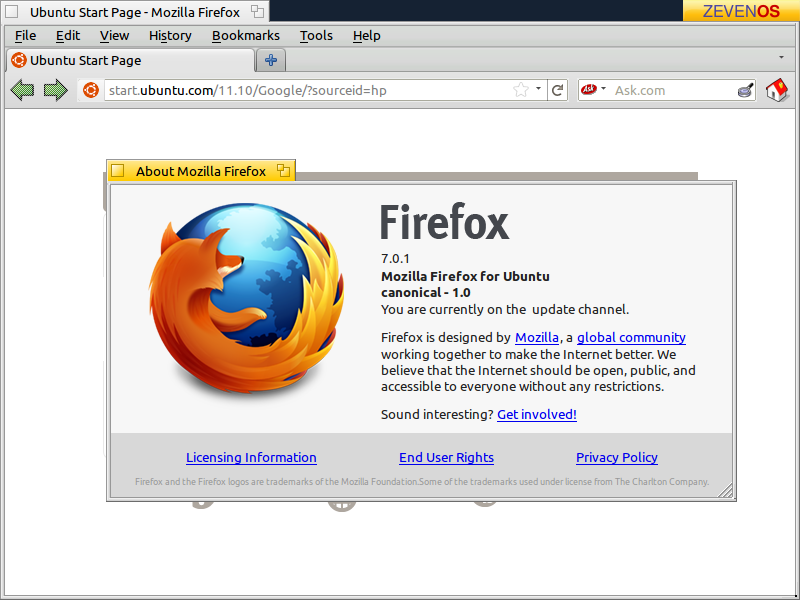Open the Help menu
The height and width of the screenshot is (600, 800).
pos(366,36)
